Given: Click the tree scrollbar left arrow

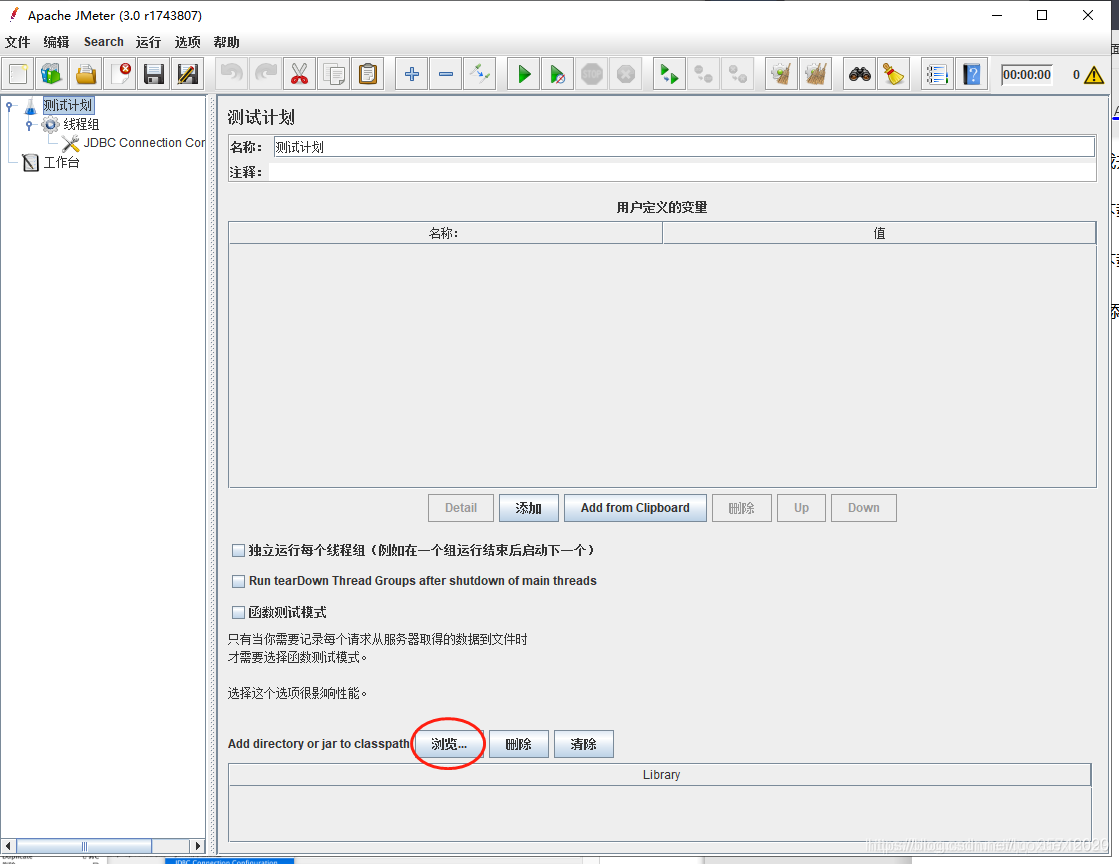Looking at the screenshot, I should click(7, 846).
